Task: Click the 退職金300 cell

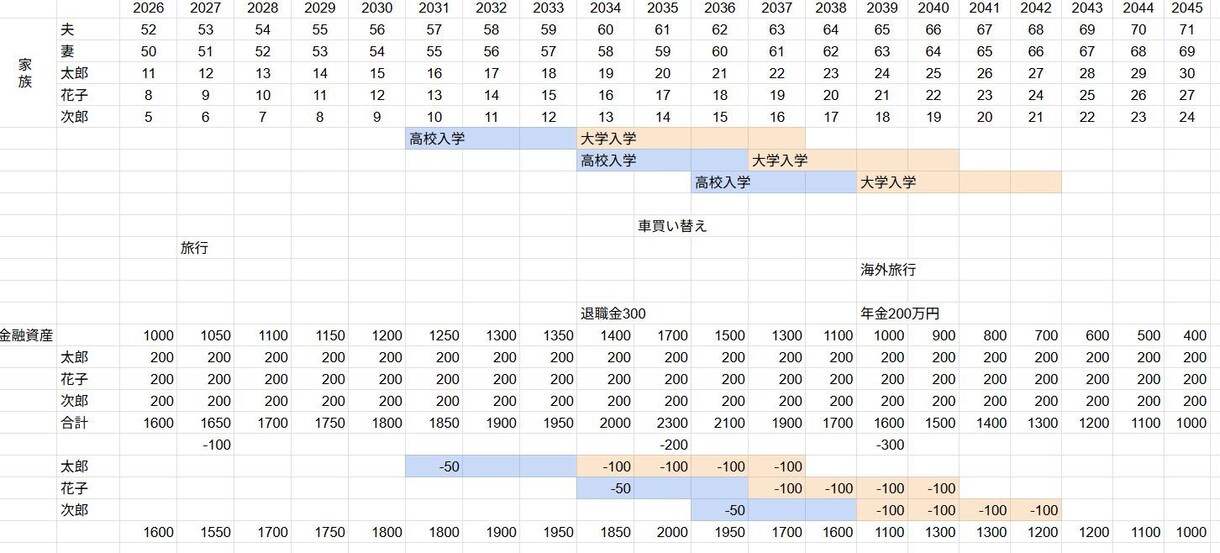Action: (x=613, y=314)
